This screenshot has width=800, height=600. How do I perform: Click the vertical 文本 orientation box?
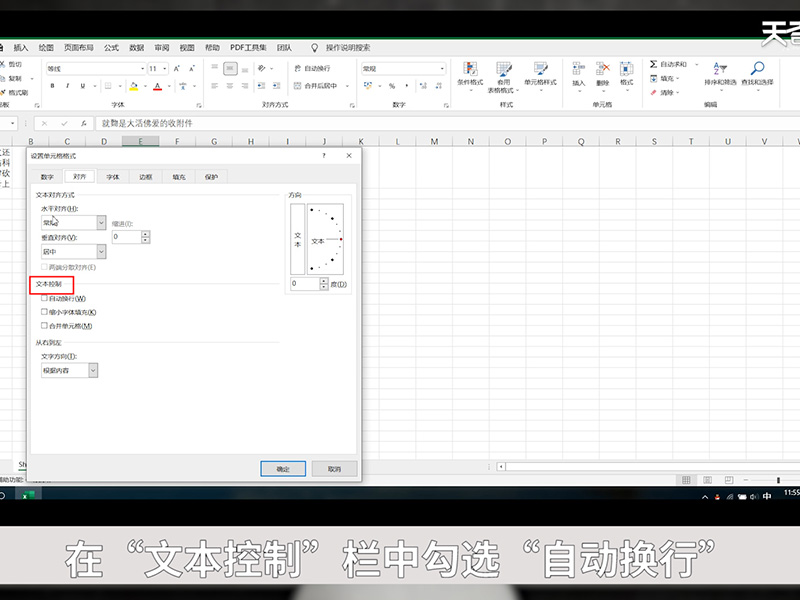(297, 239)
